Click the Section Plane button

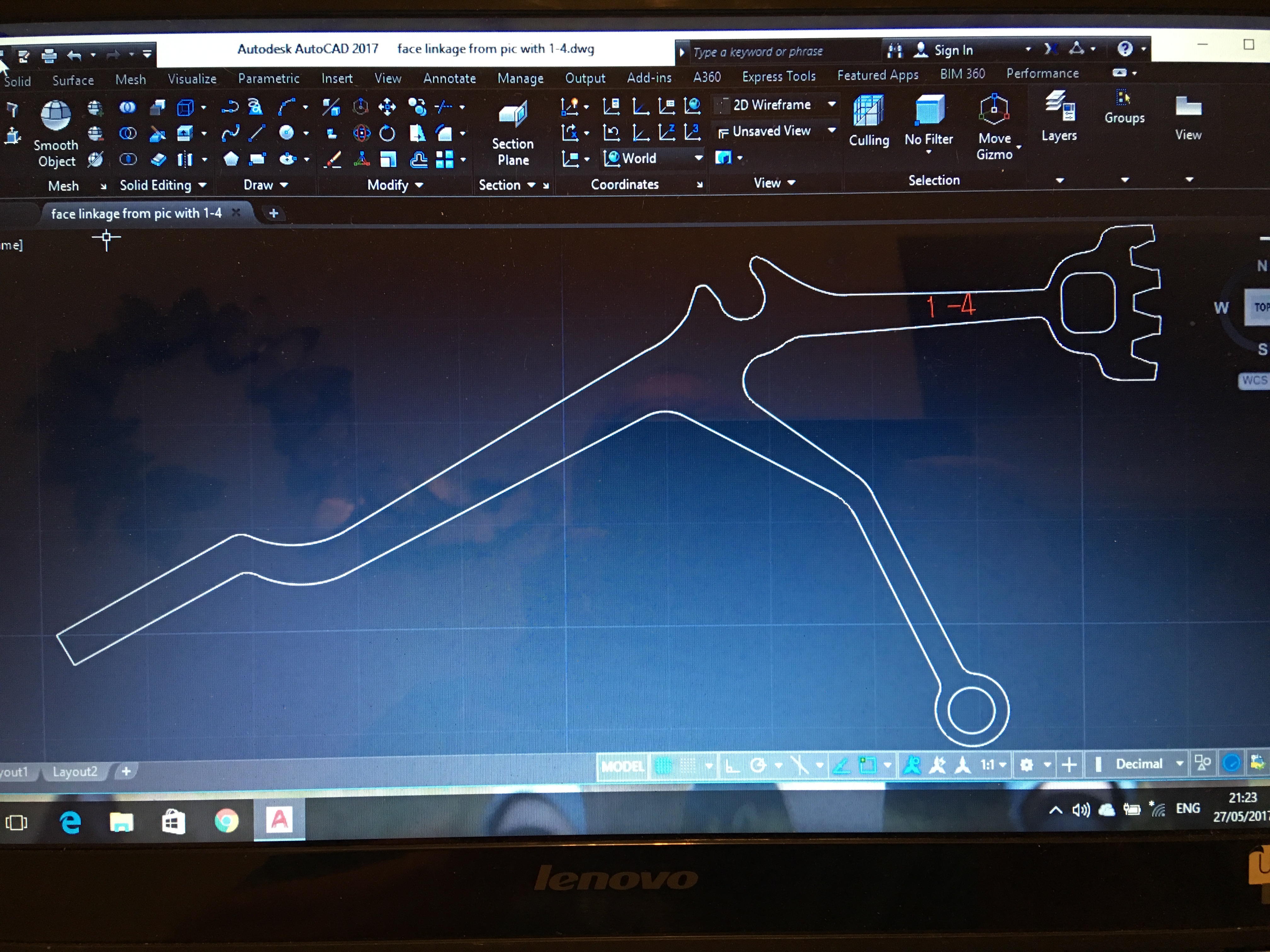pos(513,135)
